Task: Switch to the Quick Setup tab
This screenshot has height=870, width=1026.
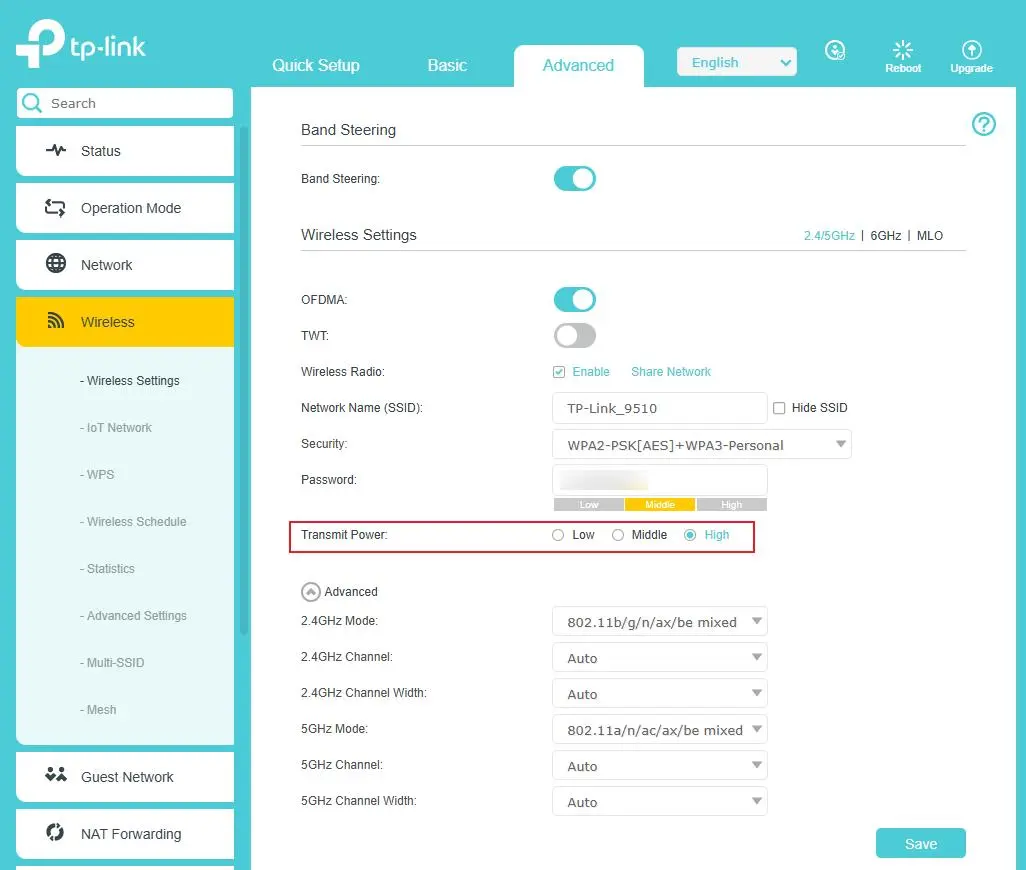Action: pos(316,65)
